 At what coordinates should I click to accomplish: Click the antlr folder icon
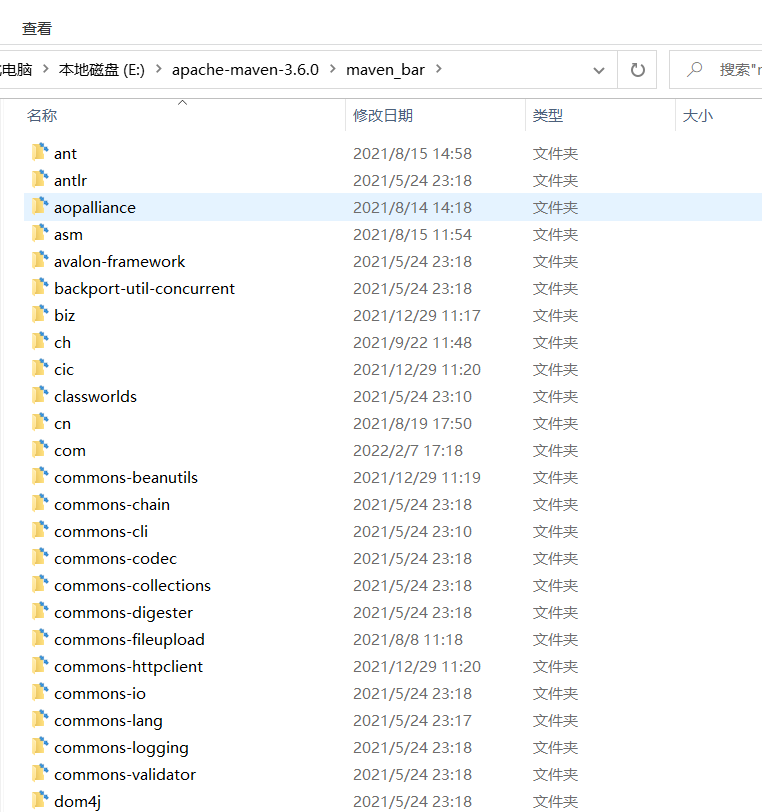click(x=40, y=180)
